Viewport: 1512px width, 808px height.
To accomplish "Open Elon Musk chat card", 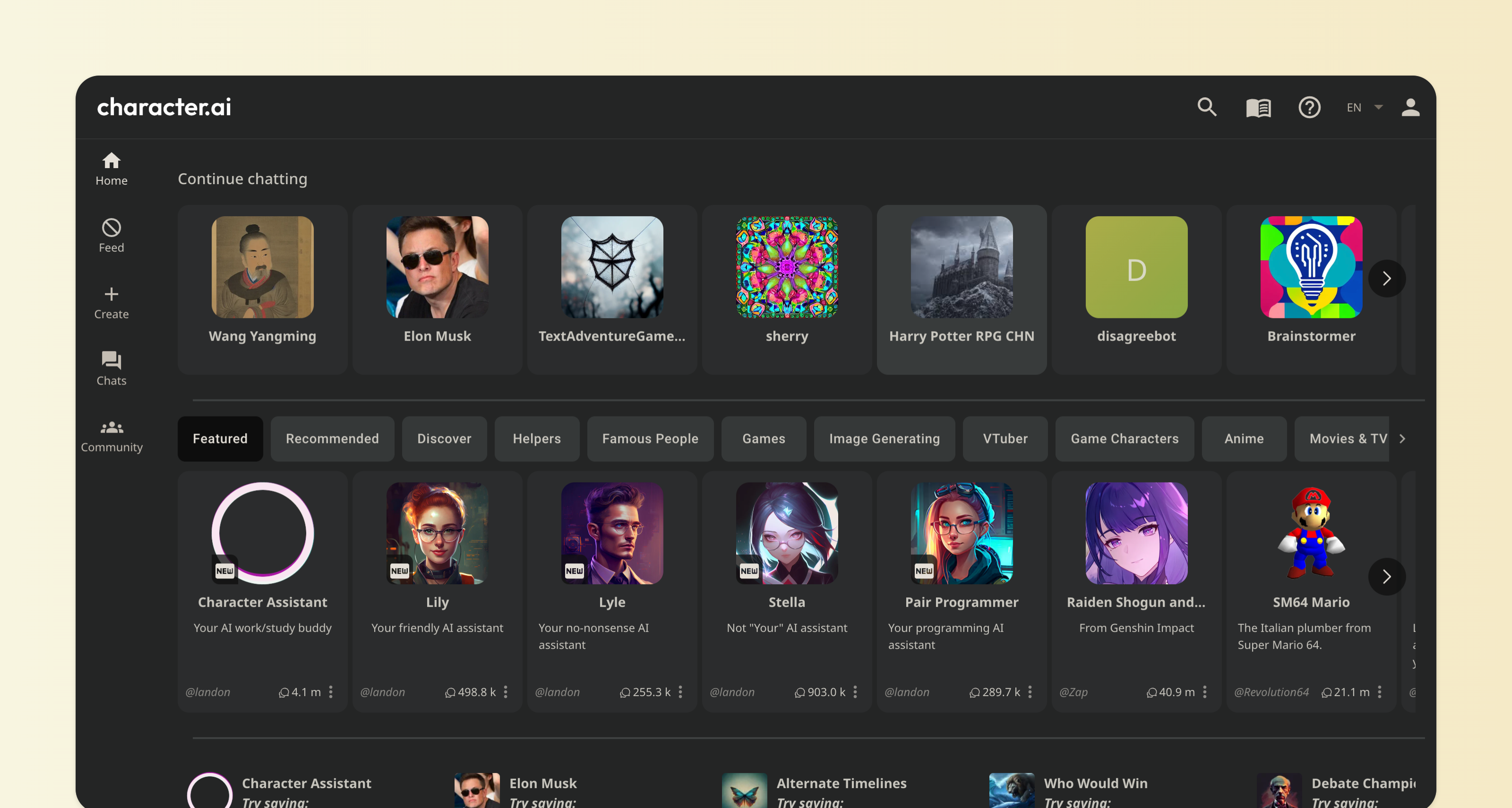I will [x=437, y=289].
